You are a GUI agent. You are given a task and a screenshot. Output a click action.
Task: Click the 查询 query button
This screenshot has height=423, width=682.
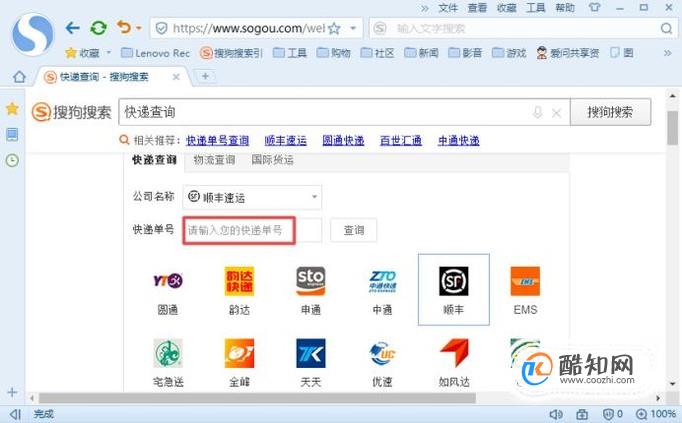click(354, 230)
